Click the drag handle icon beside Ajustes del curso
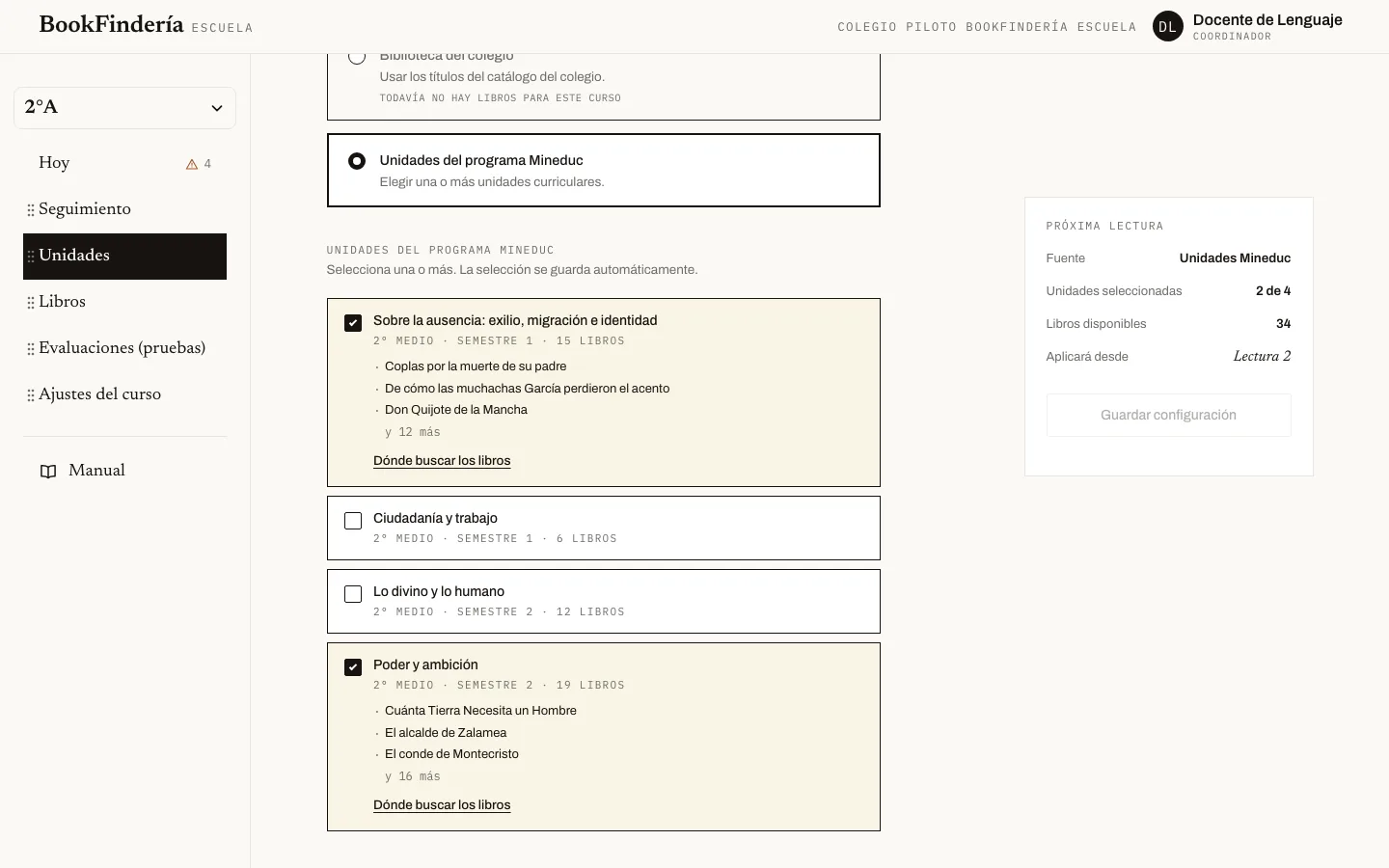Image resolution: width=1389 pixels, height=868 pixels. pos(31,394)
